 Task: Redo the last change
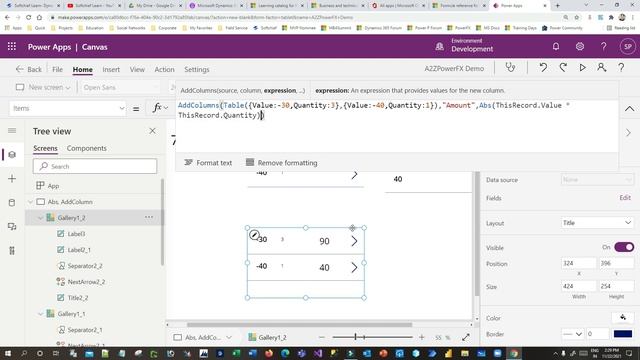(x=563, y=67)
